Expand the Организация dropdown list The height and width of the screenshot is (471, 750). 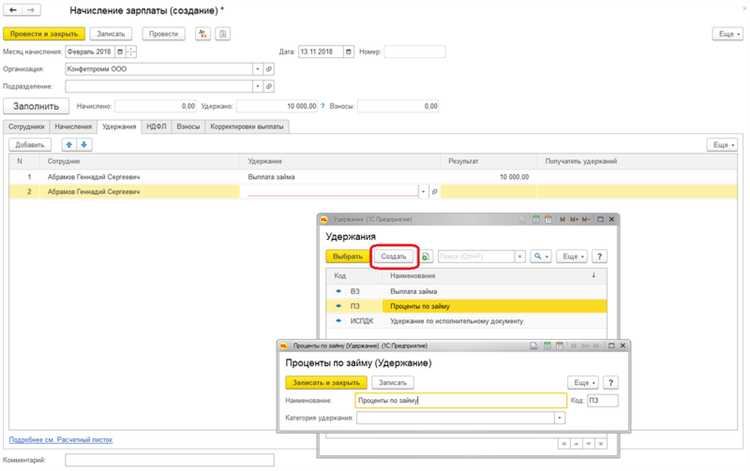click(257, 69)
